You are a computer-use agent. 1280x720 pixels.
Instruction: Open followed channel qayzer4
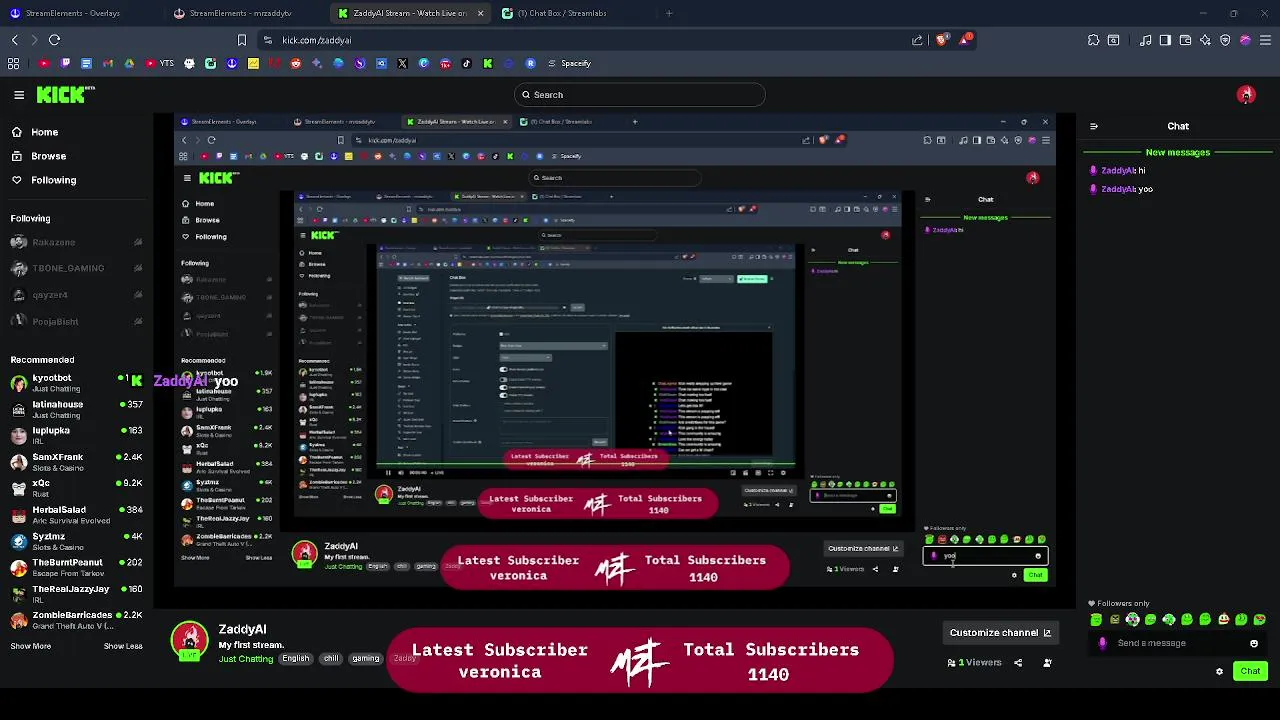click(x=75, y=295)
